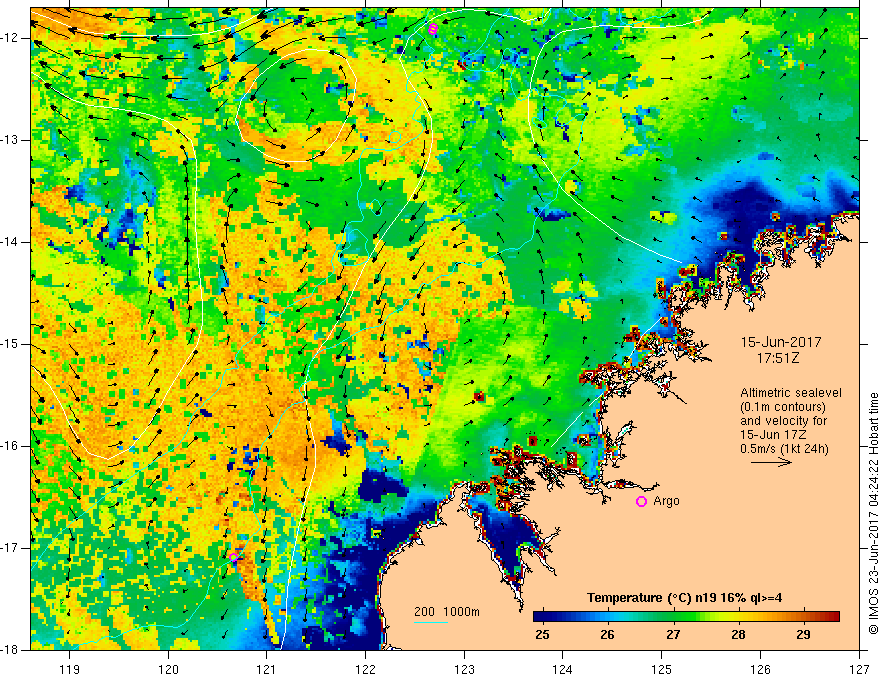The image size is (880, 680).
Task: Click longitude axis label '119'
Action: (x=70, y=670)
